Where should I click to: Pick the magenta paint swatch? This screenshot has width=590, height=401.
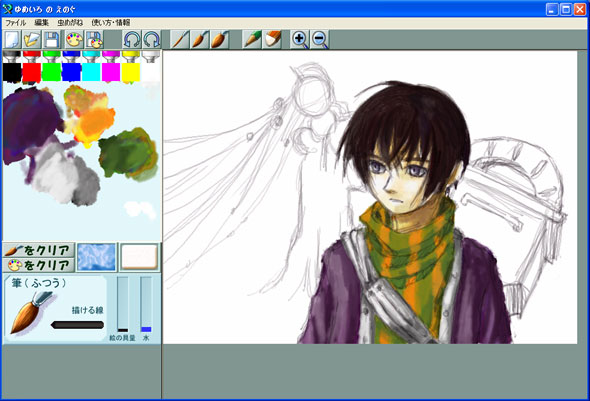point(111,72)
